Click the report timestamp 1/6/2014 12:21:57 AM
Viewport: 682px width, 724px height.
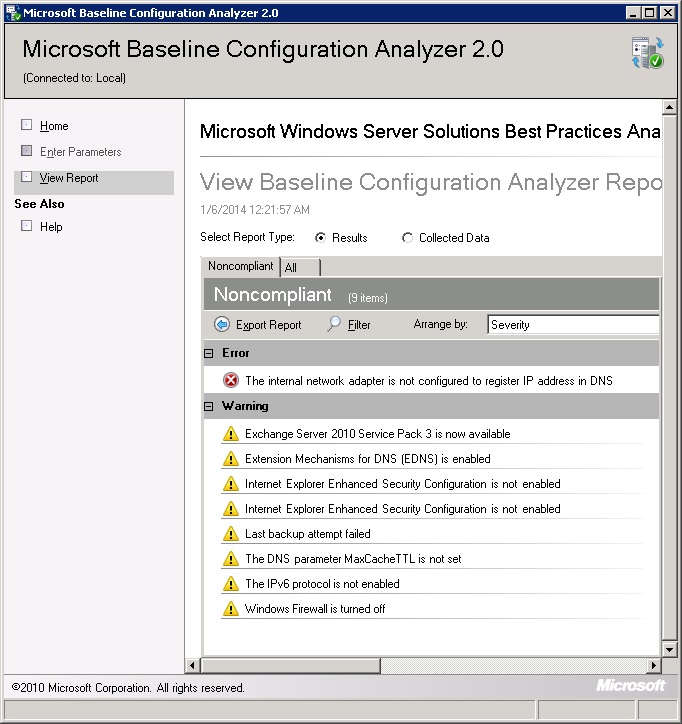(x=254, y=210)
